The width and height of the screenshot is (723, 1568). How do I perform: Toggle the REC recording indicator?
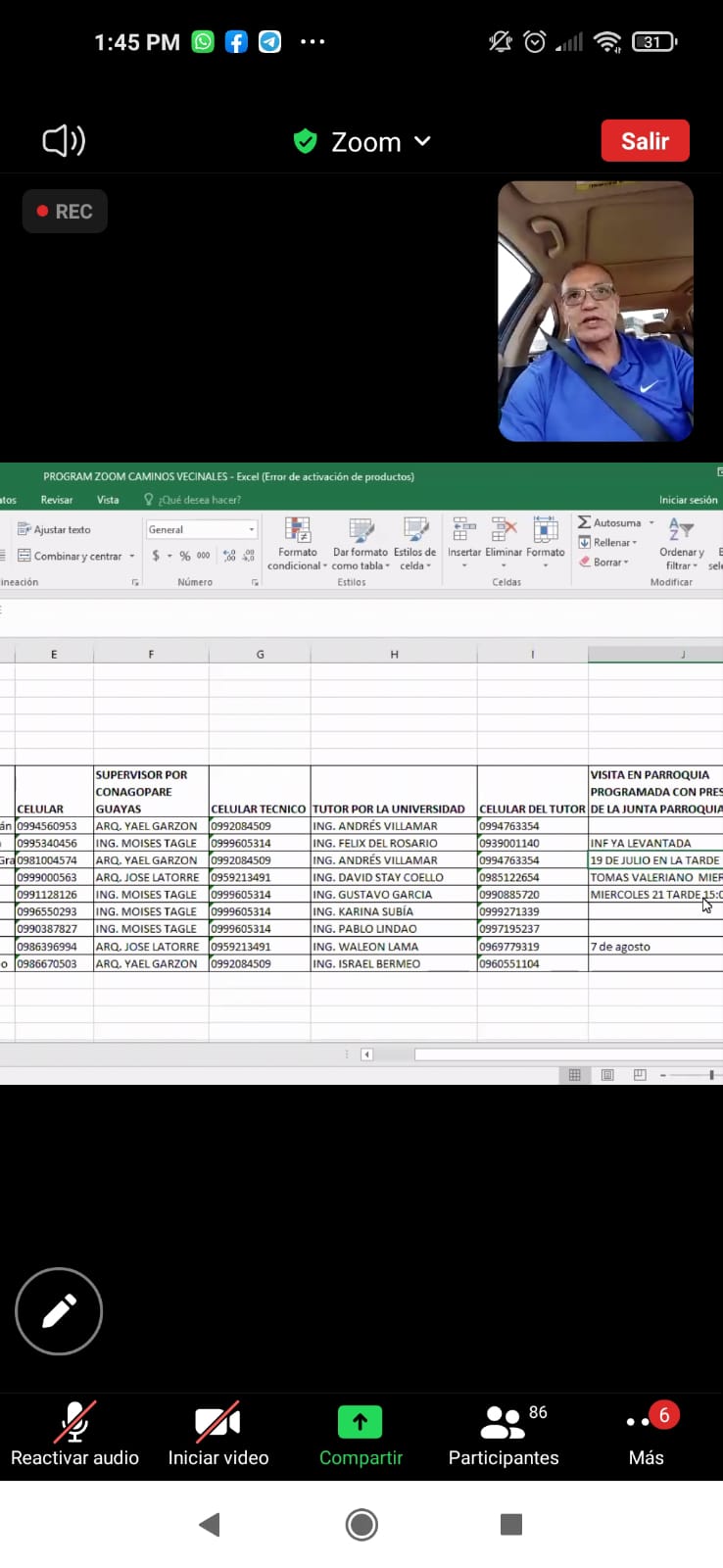[x=65, y=212]
